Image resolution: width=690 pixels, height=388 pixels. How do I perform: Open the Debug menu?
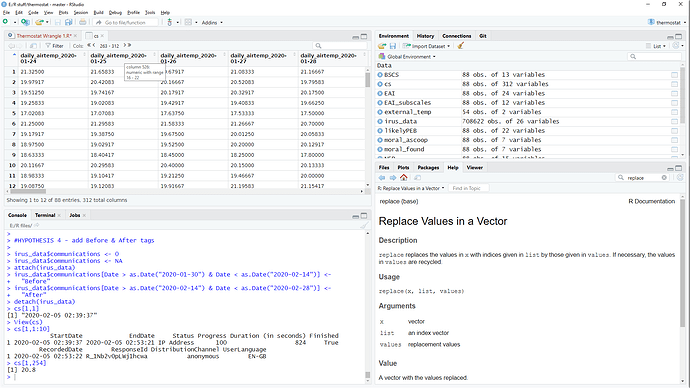coord(115,13)
